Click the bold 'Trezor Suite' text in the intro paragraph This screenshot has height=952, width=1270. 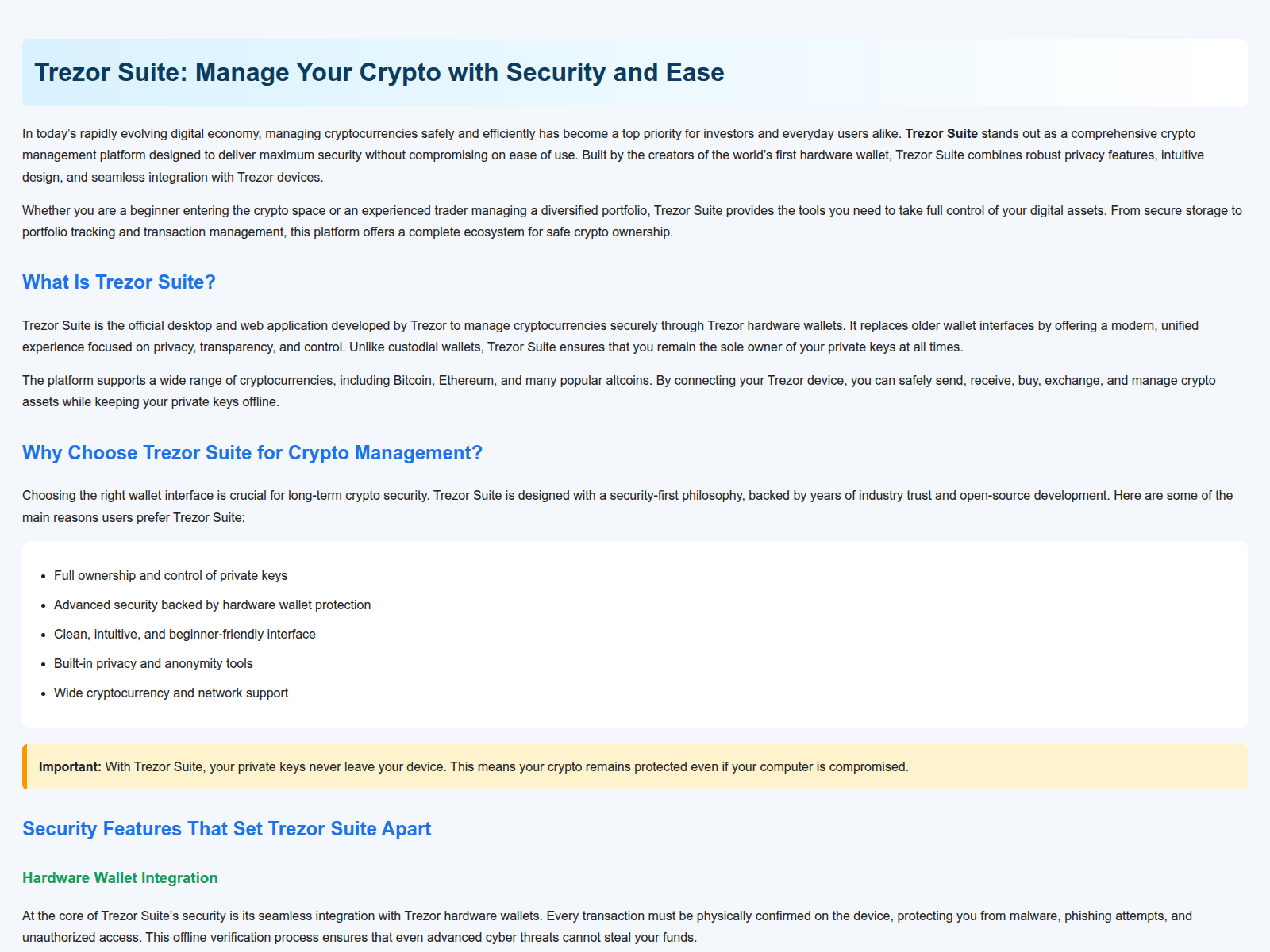click(x=941, y=134)
